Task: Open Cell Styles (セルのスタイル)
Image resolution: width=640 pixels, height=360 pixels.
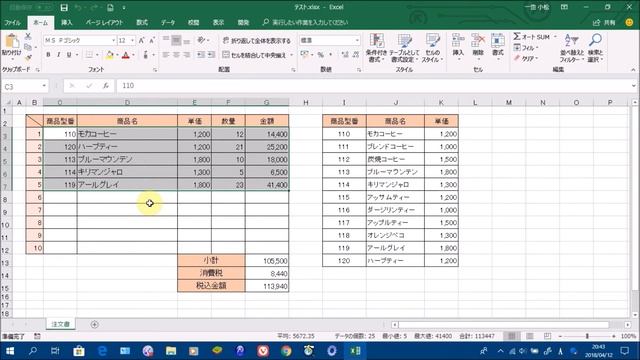Action: pos(432,47)
